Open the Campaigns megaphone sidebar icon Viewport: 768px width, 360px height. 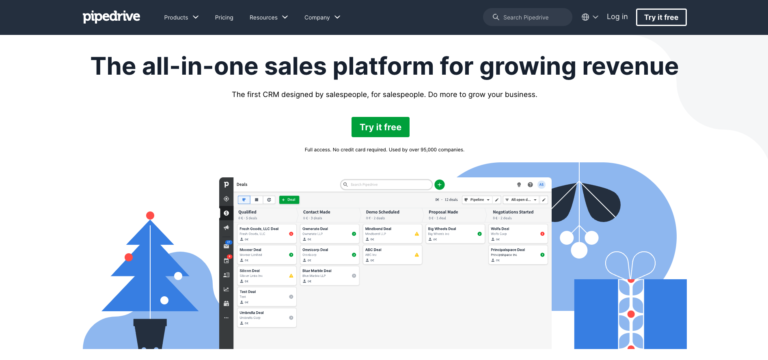click(x=226, y=227)
